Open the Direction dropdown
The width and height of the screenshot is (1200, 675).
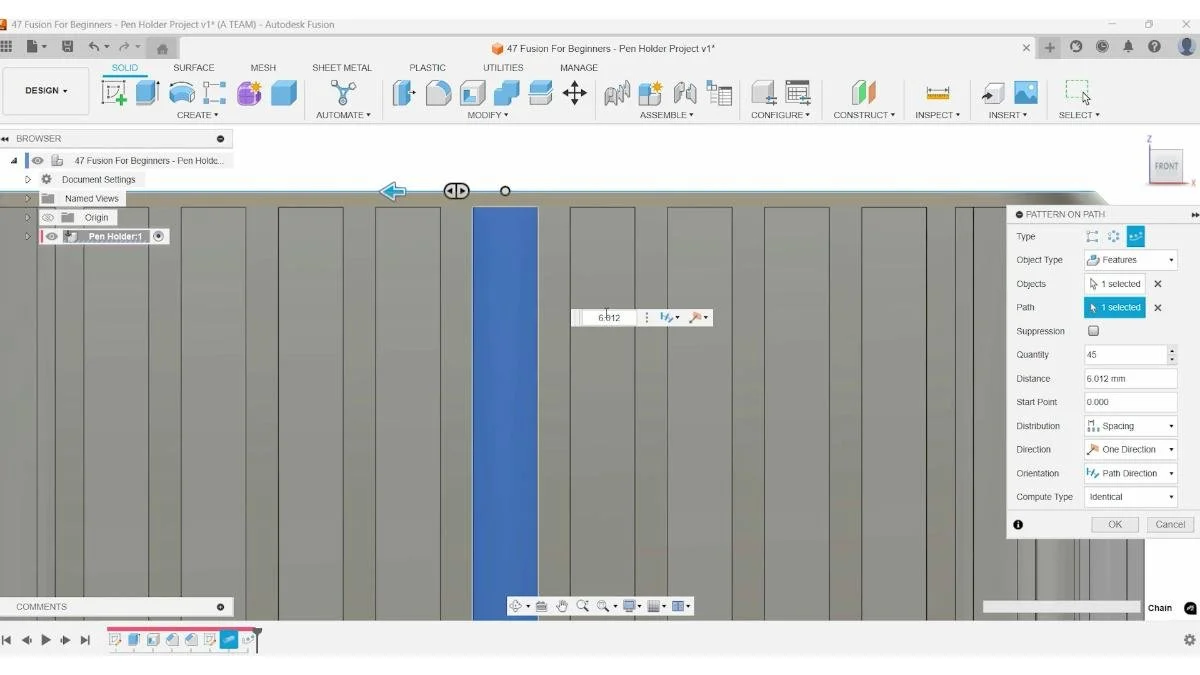point(1131,450)
